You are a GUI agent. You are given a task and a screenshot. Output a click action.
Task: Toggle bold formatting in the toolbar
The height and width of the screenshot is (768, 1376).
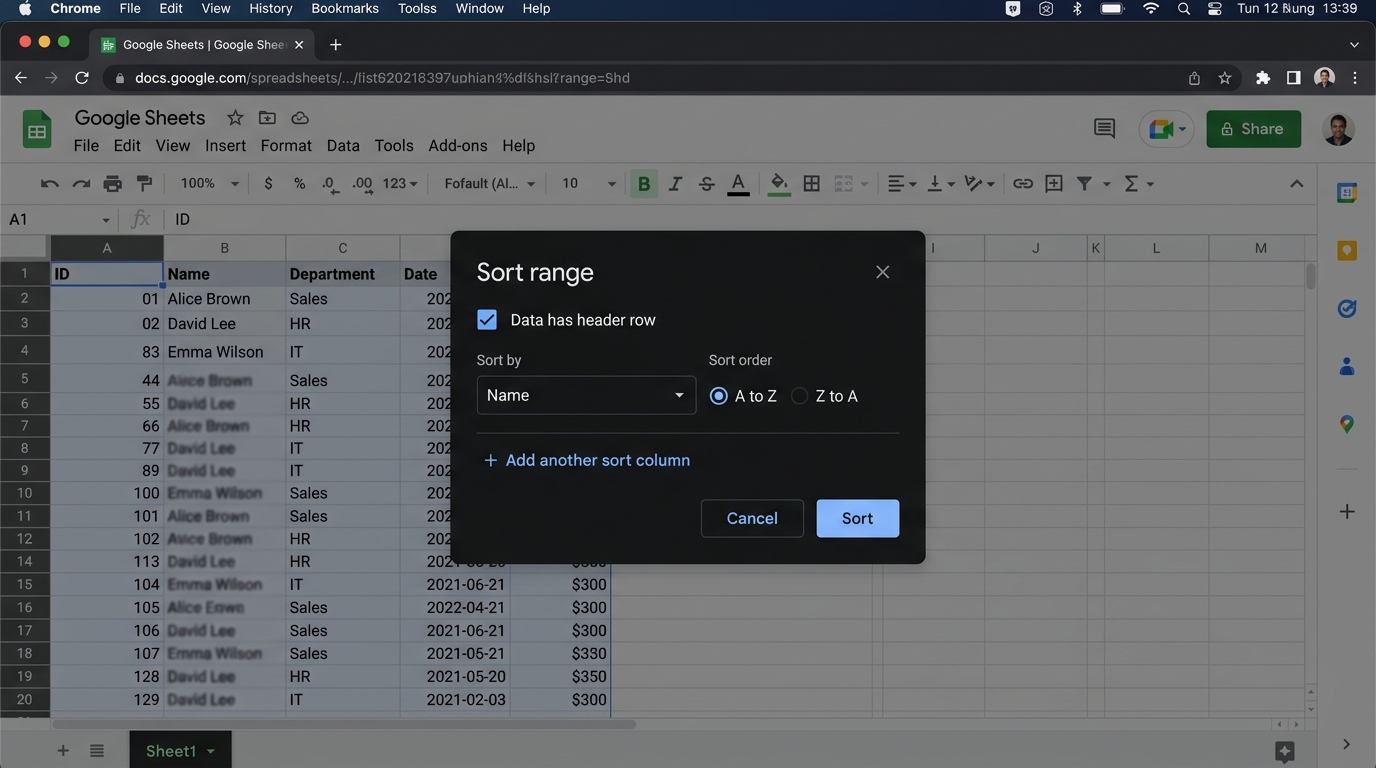(x=643, y=184)
